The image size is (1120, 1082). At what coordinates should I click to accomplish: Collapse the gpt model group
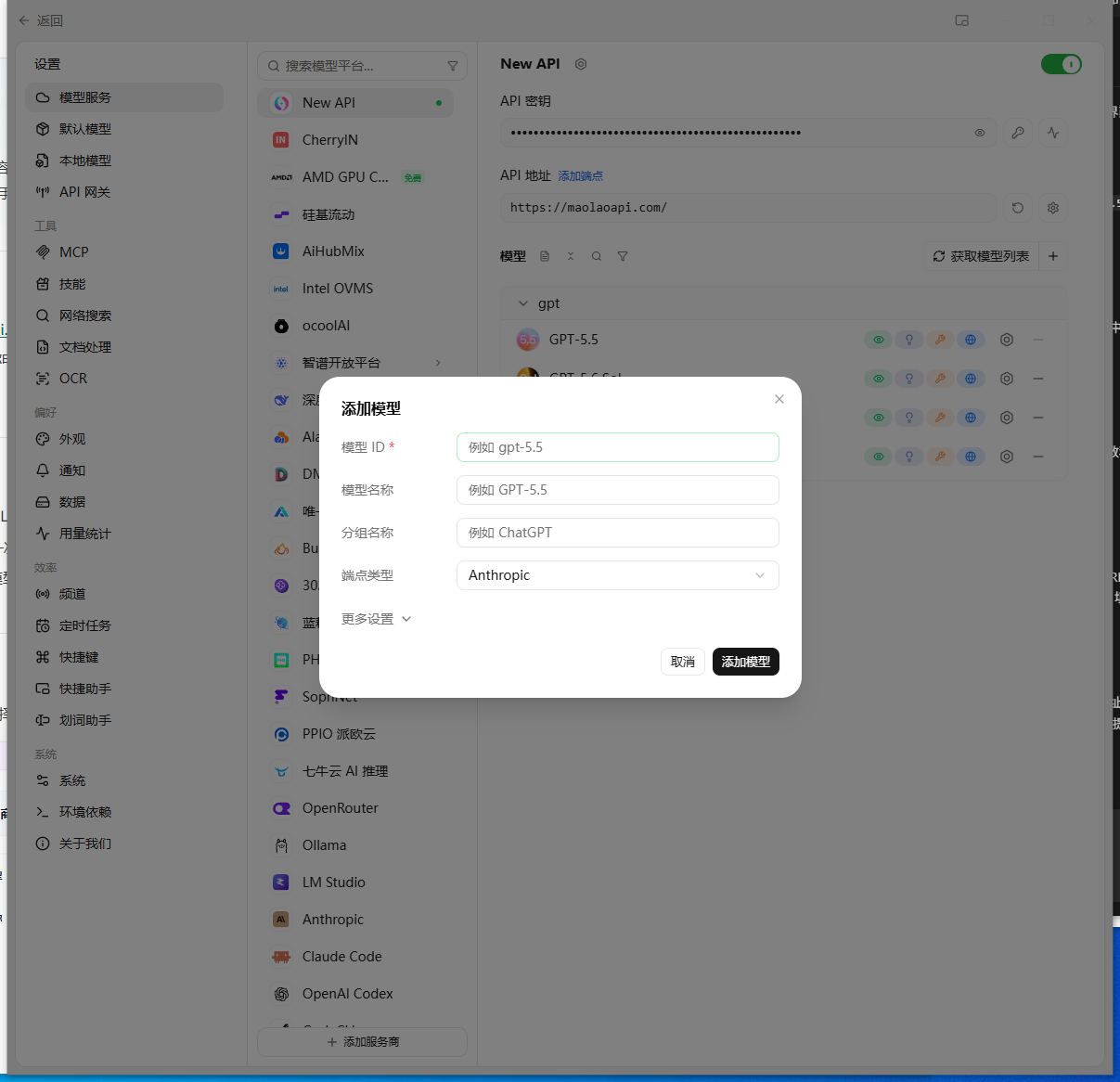[523, 303]
